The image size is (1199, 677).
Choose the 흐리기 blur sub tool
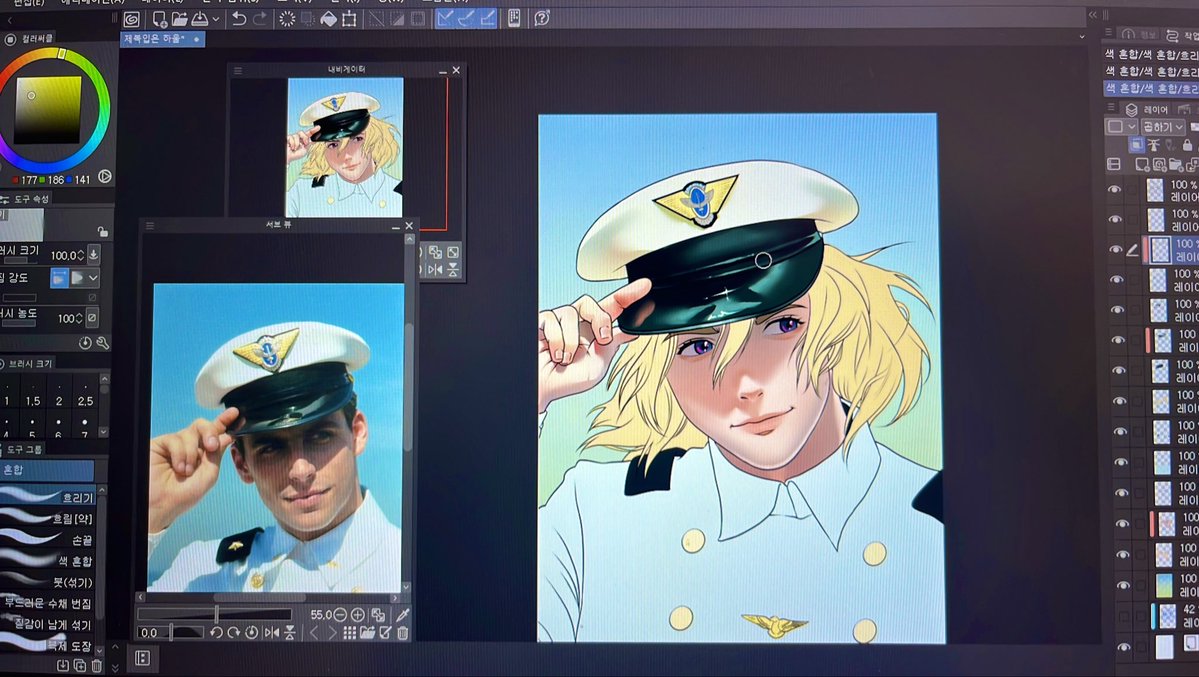[x=47, y=497]
